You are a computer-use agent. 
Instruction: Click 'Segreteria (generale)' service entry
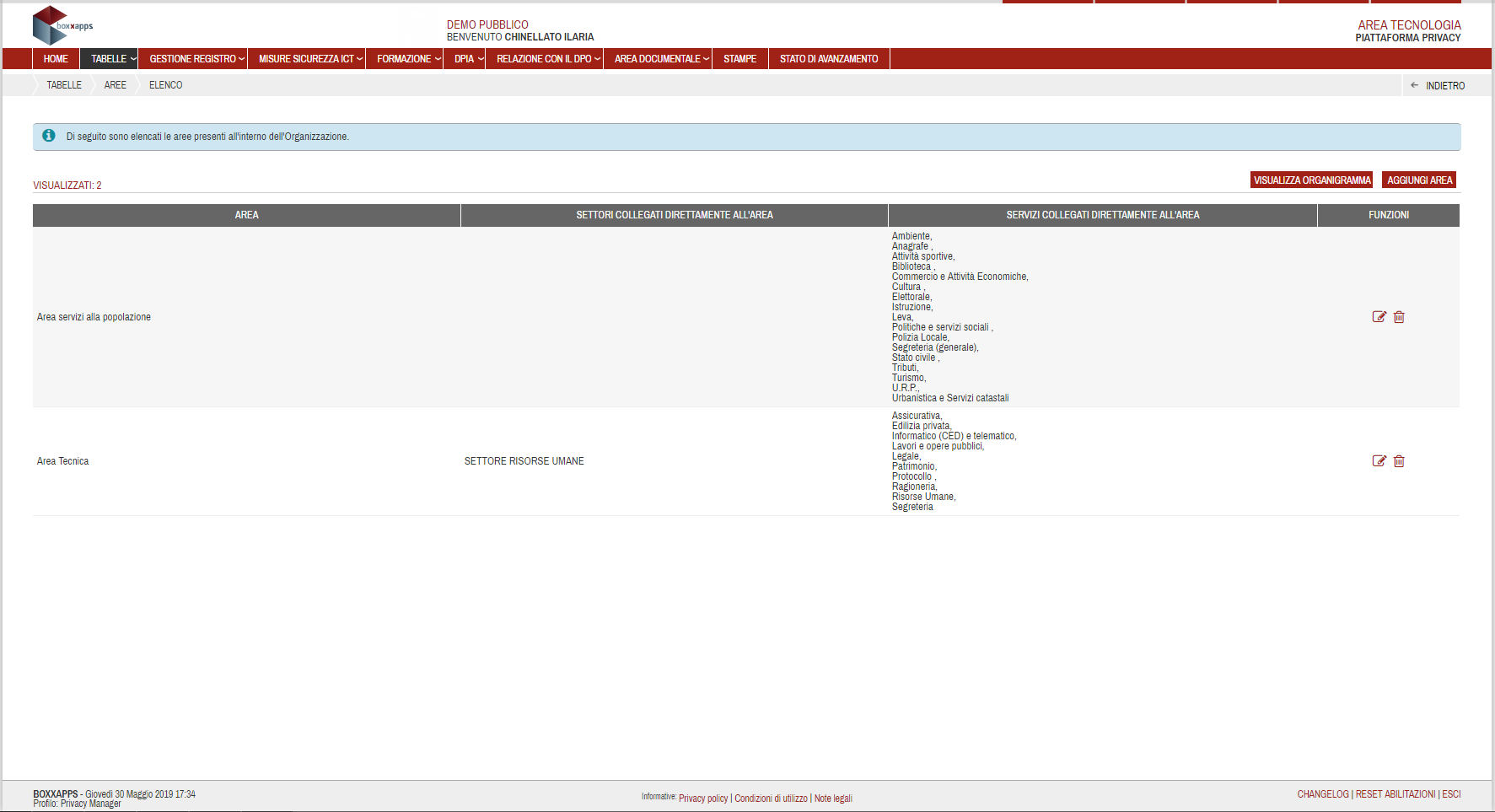[935, 347]
